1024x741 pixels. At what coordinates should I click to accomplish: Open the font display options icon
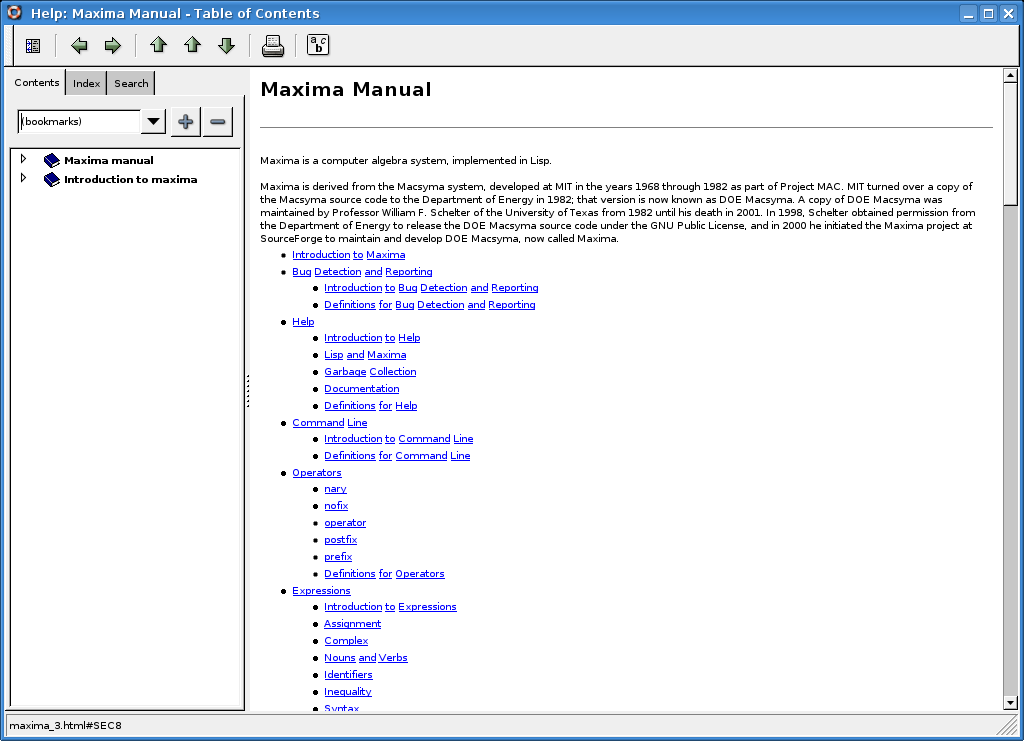pos(318,45)
